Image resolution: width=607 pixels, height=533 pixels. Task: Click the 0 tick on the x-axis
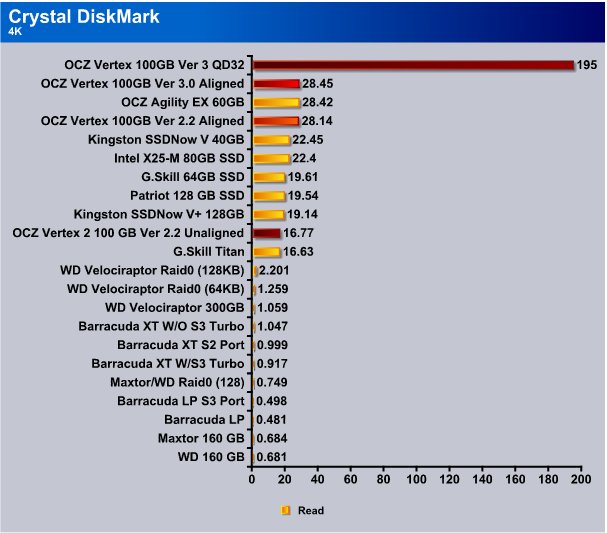252,479
